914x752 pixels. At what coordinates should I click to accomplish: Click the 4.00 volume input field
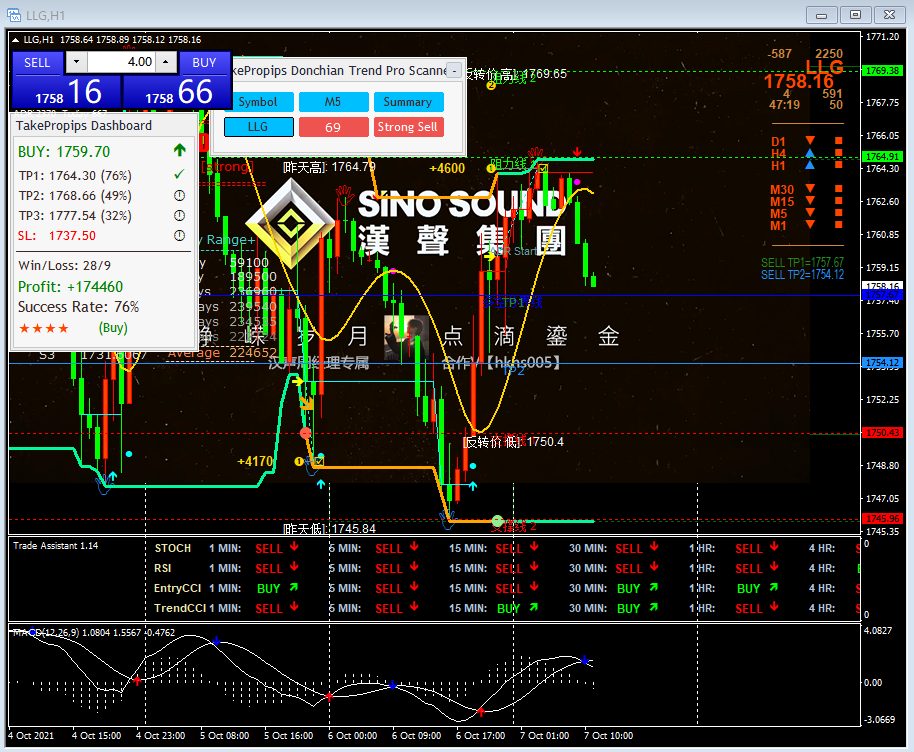click(121, 61)
